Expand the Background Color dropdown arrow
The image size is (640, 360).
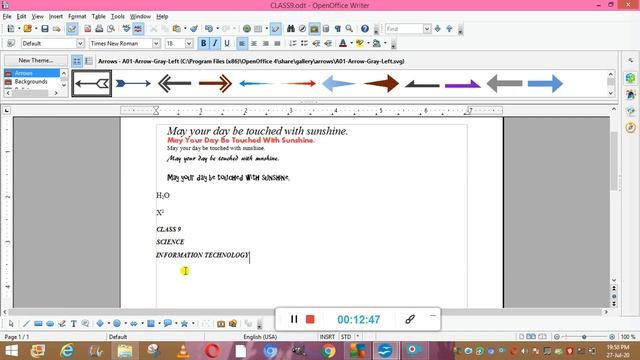click(385, 43)
